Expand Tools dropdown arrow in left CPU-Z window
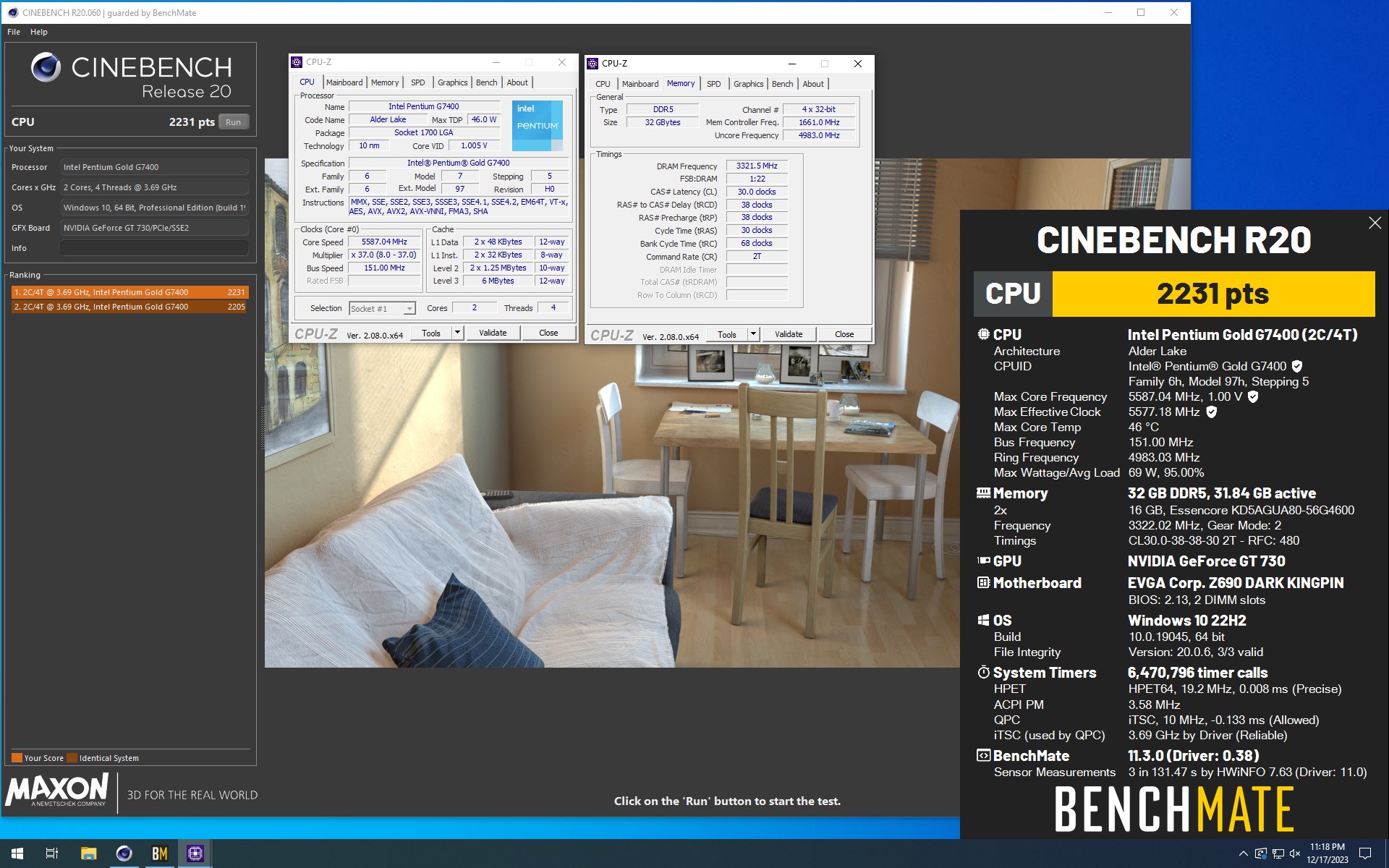Screen dimensions: 1389x868 [457, 333]
